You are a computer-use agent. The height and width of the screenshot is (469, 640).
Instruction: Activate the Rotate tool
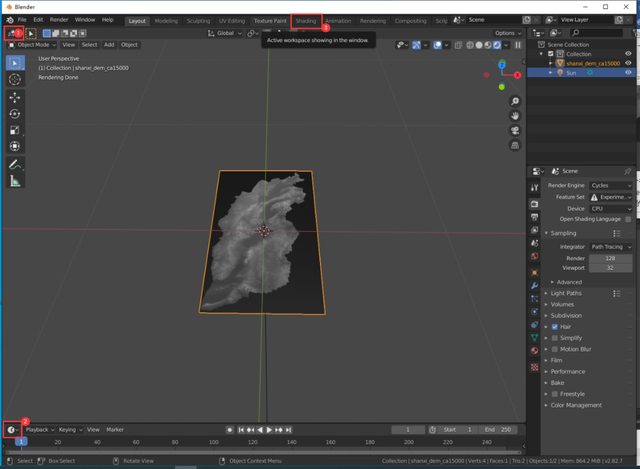point(15,114)
